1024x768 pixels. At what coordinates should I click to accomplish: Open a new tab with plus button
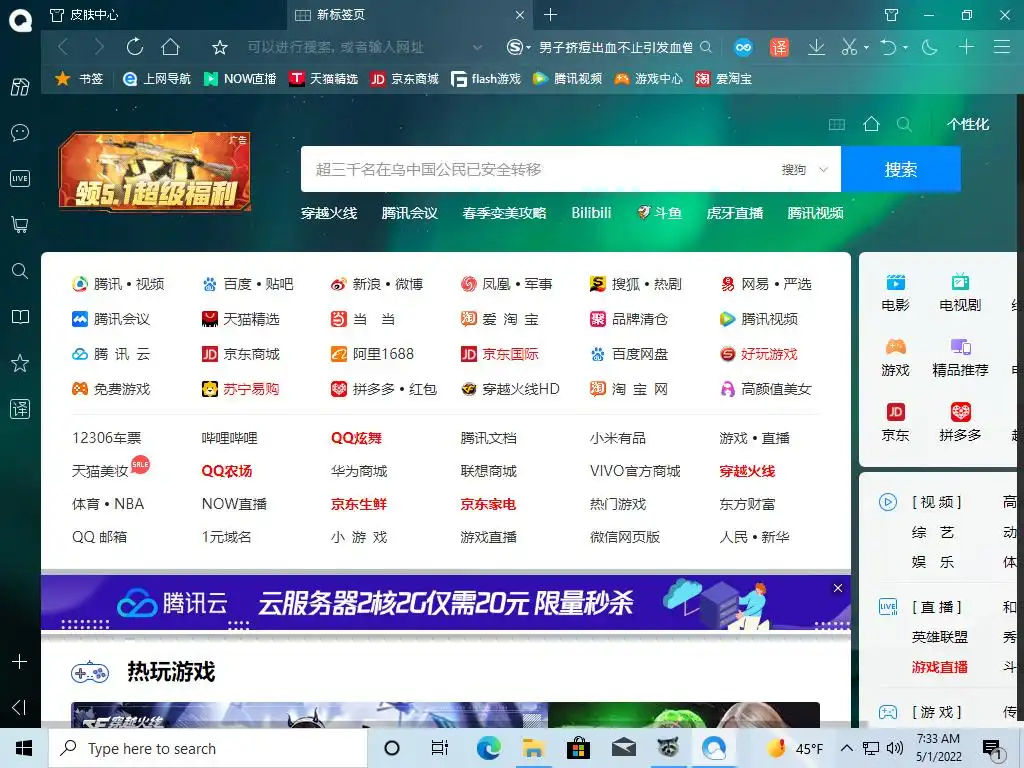pos(551,14)
